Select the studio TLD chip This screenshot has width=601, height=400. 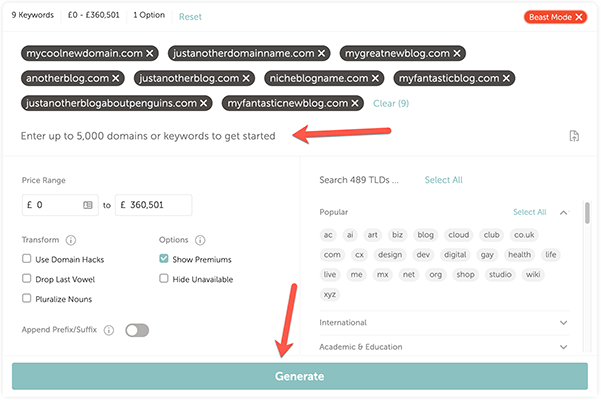point(500,275)
